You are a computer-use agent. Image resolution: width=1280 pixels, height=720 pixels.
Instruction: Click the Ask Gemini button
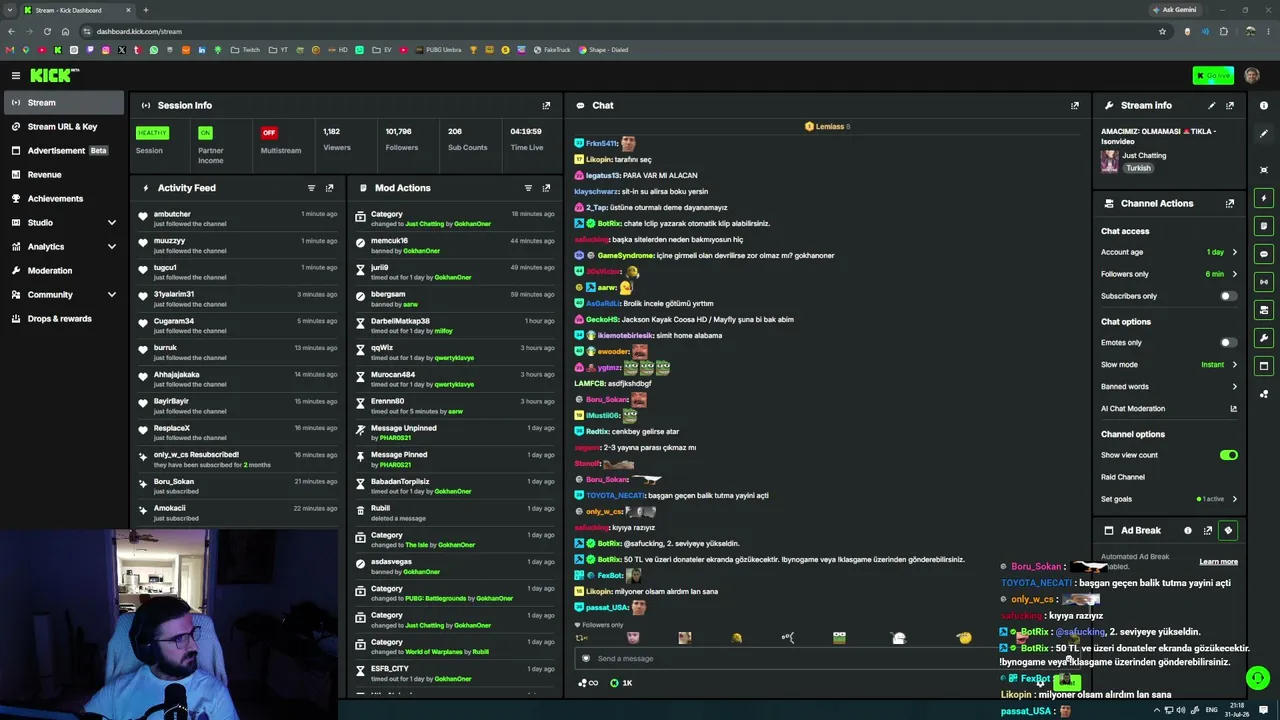(x=1175, y=10)
